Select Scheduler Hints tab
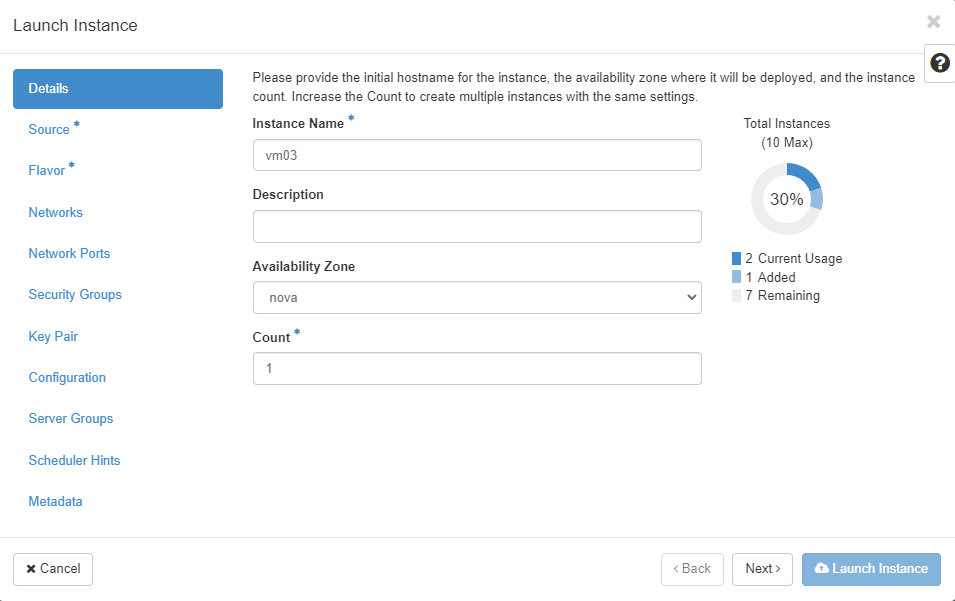This screenshot has height=601, width=955. (x=75, y=461)
